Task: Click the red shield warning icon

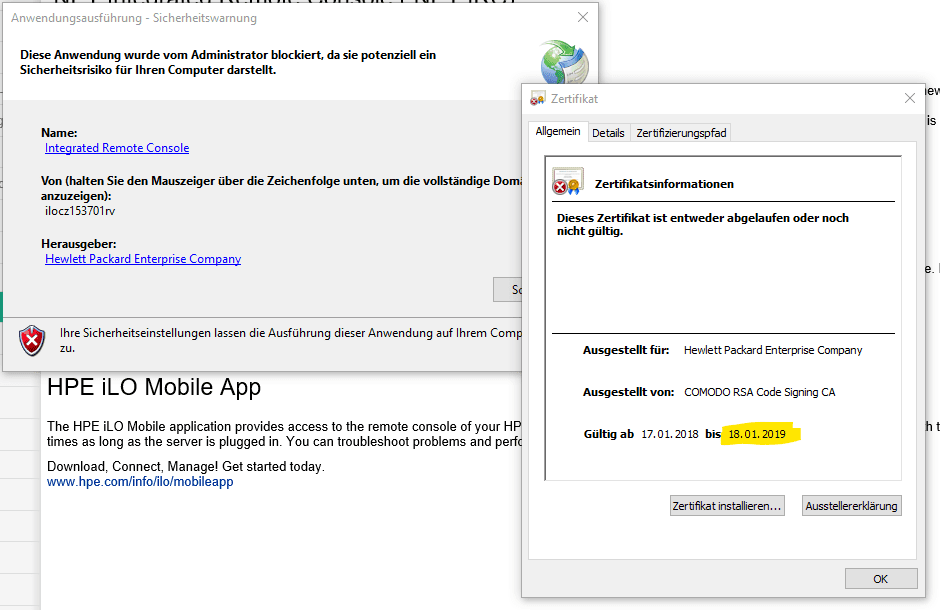Action: pos(32,340)
